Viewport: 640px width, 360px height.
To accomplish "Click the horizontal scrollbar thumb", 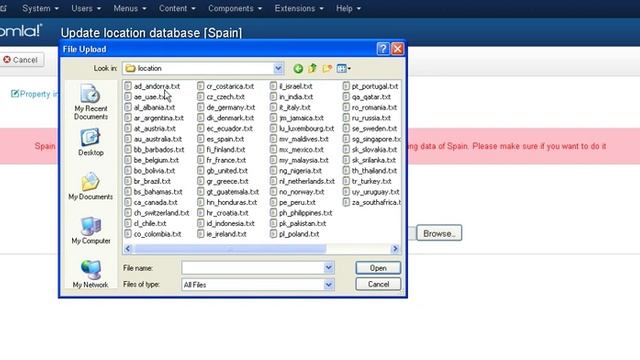I will pyautogui.click(x=230, y=249).
